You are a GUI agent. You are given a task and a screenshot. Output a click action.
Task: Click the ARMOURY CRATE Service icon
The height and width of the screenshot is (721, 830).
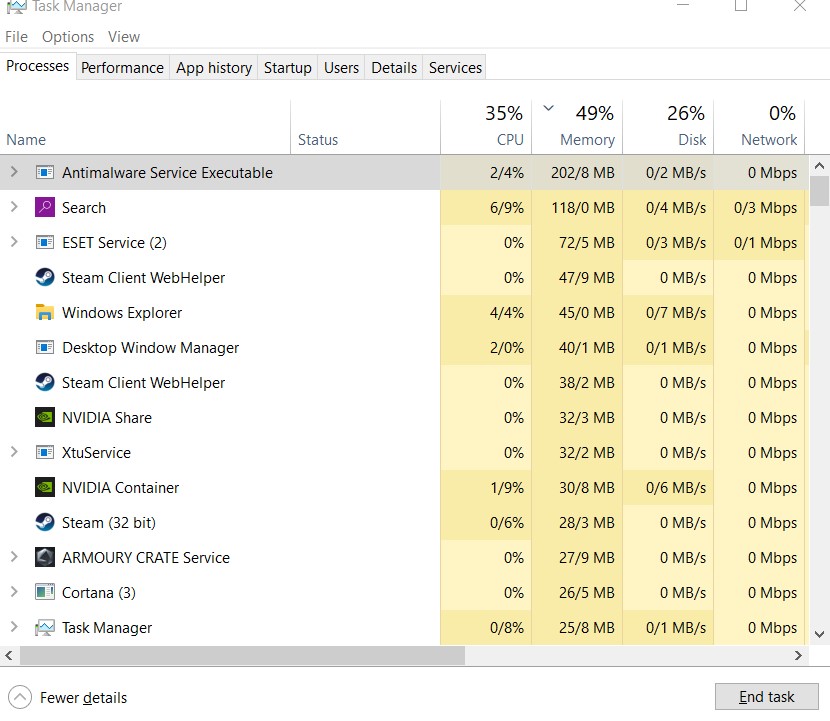click(44, 557)
